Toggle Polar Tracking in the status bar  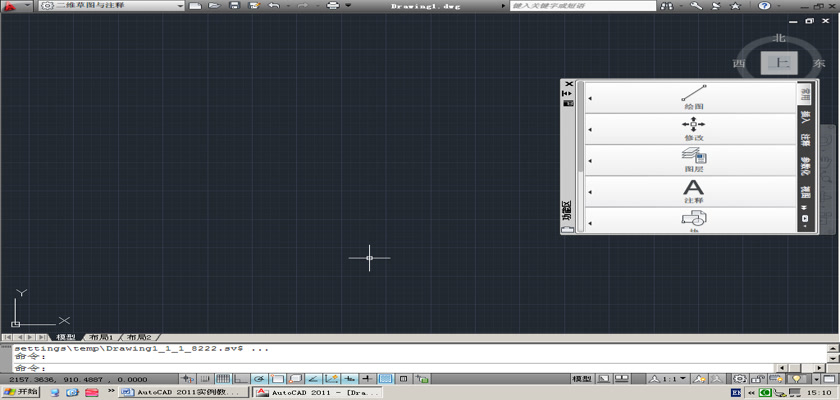pyautogui.click(x=259, y=379)
